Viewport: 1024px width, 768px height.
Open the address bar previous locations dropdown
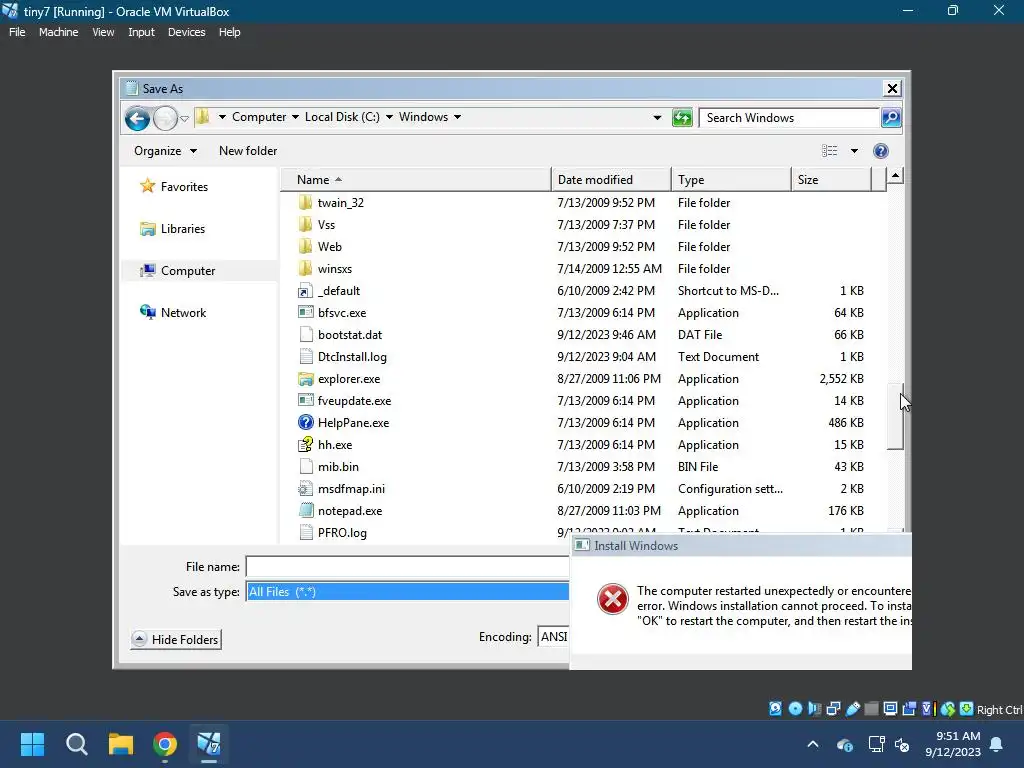coord(657,118)
